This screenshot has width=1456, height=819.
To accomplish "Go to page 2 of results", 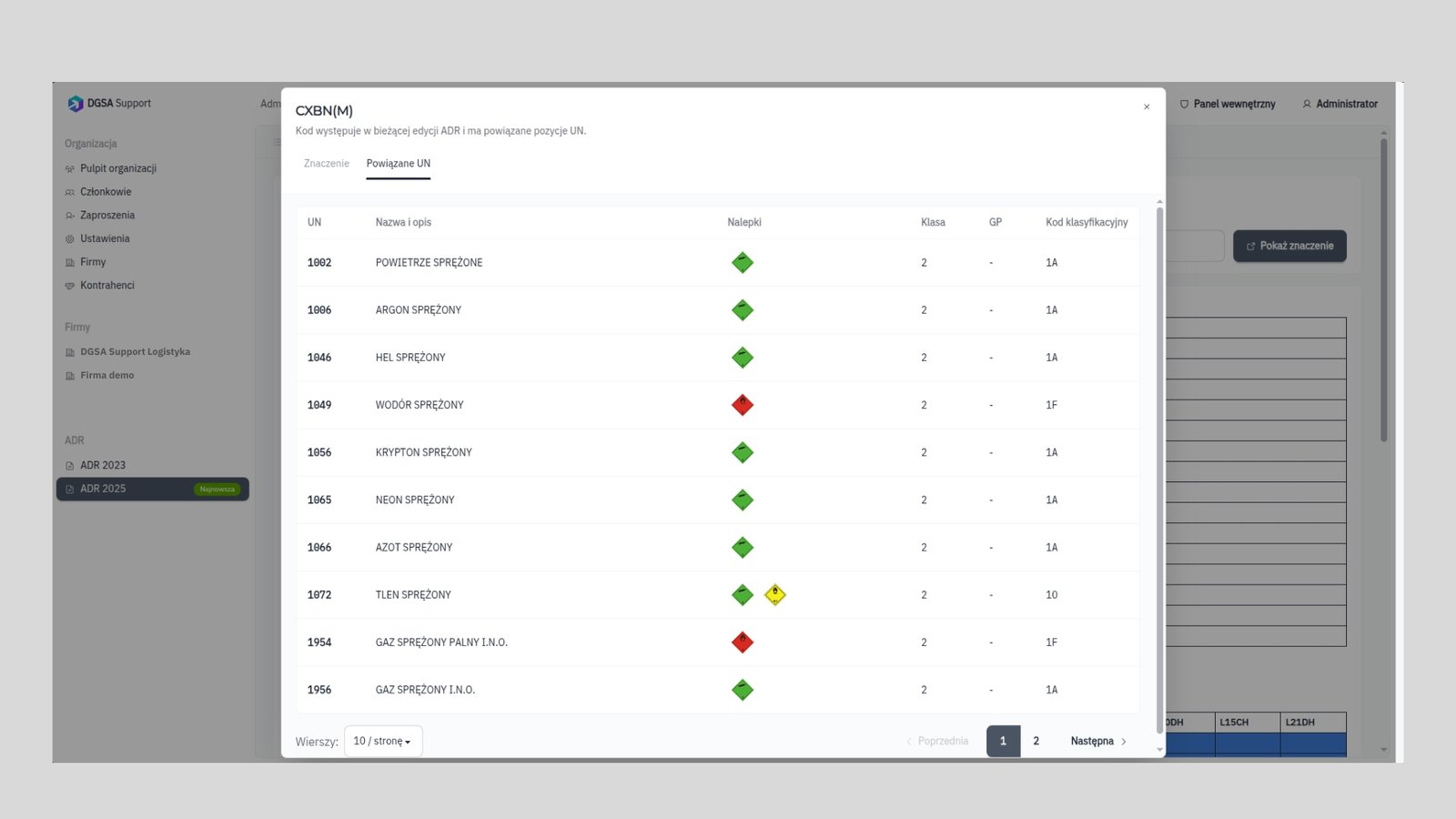I will pos(1036,741).
